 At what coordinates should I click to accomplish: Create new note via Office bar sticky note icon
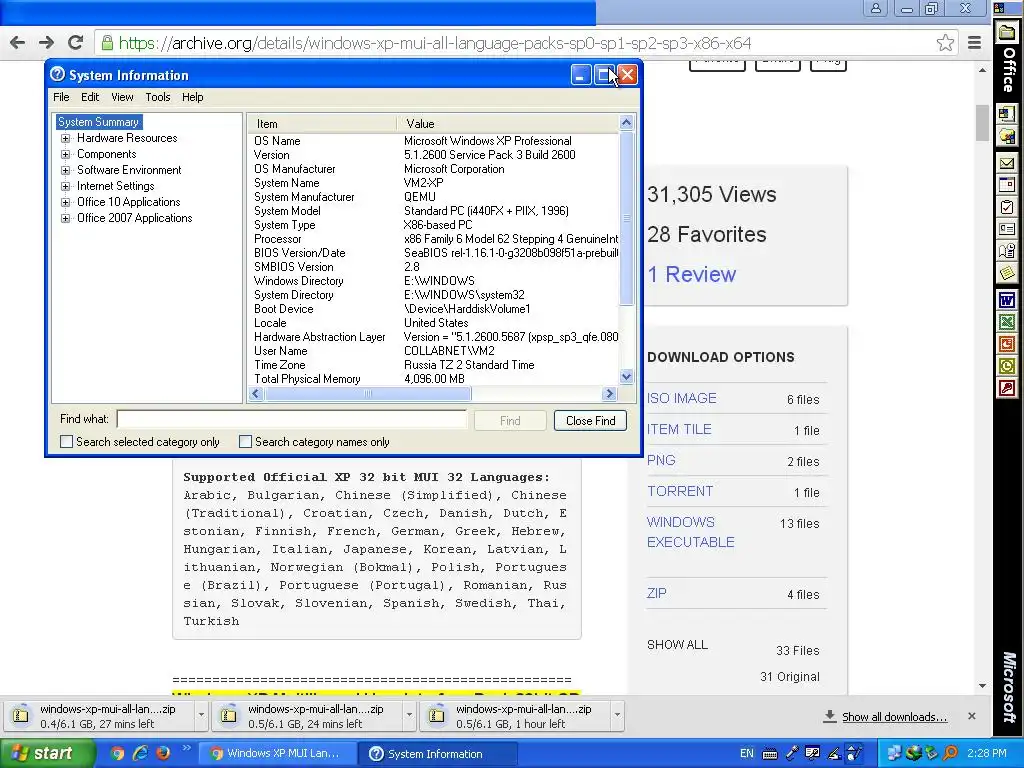click(1007, 272)
